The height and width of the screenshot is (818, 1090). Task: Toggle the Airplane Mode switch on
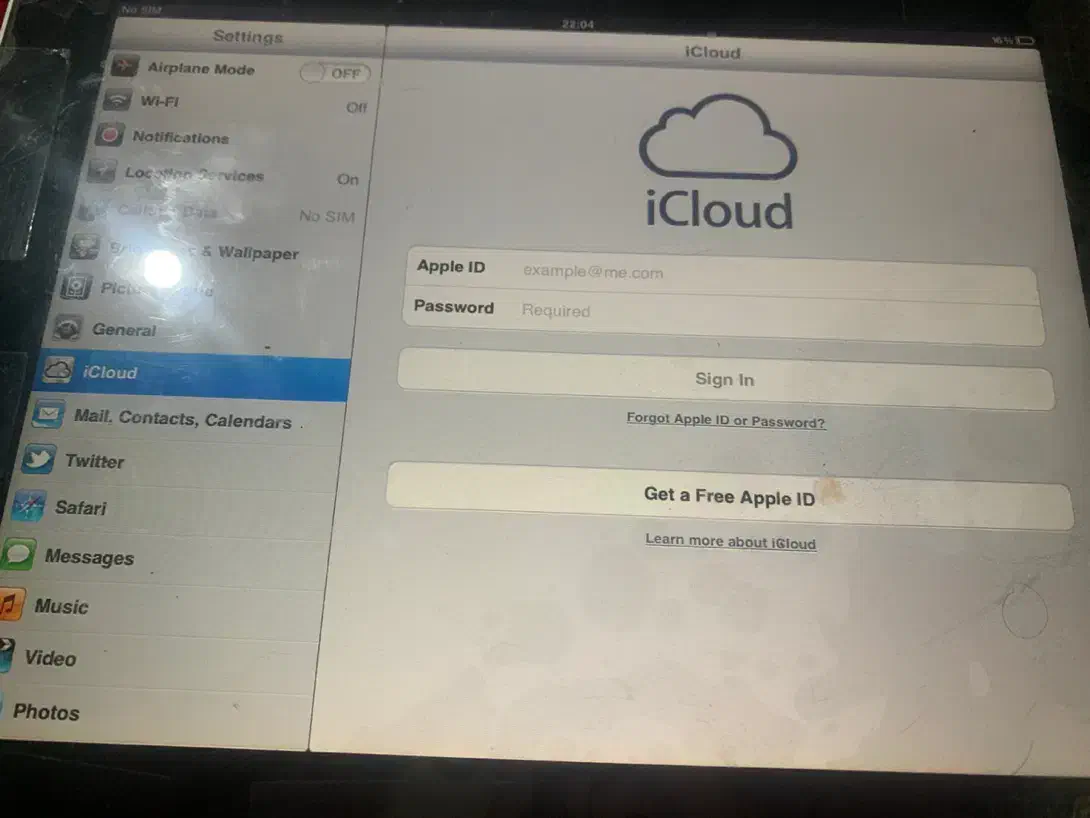coord(335,73)
